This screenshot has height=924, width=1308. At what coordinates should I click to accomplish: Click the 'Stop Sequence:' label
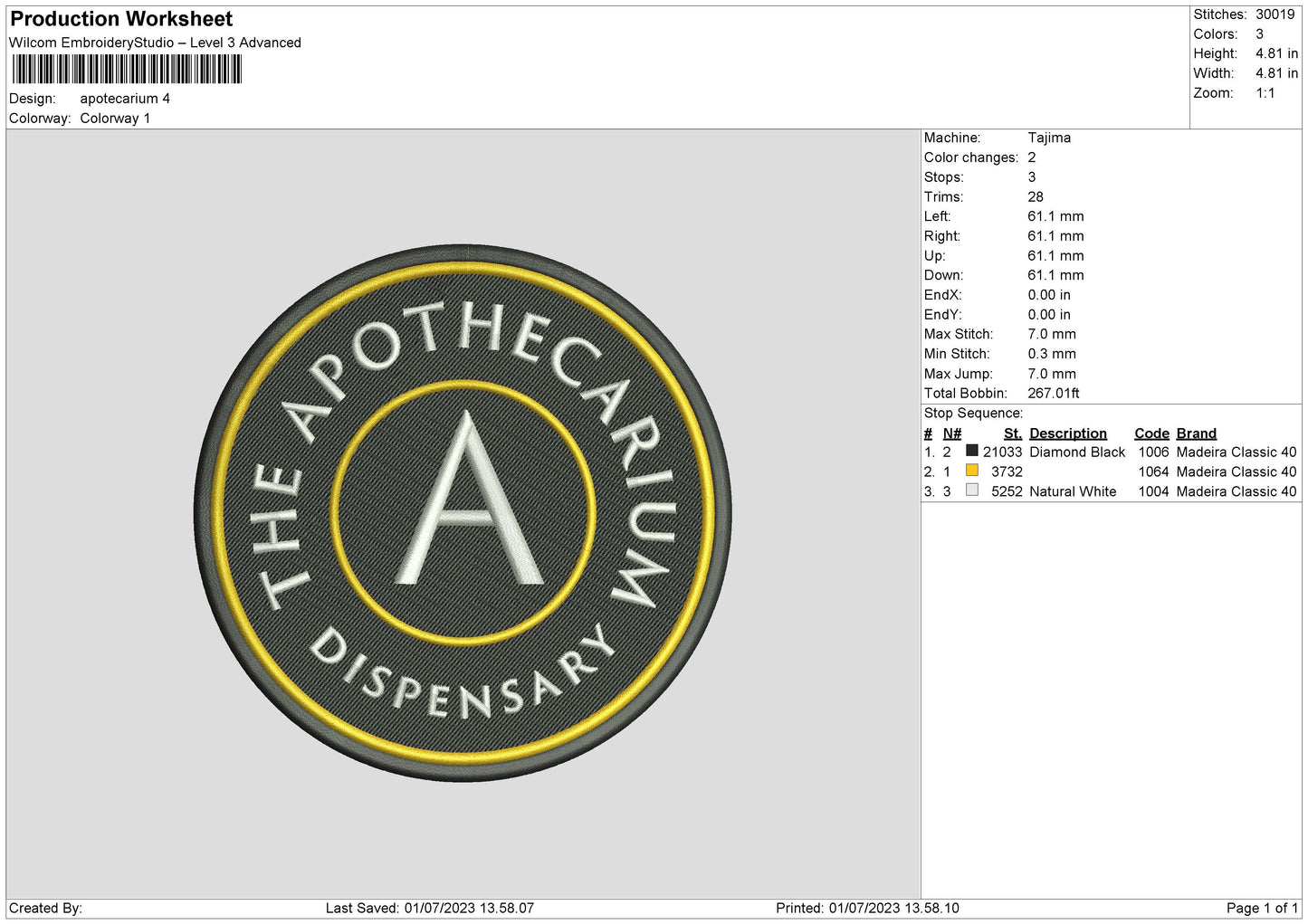(x=973, y=414)
